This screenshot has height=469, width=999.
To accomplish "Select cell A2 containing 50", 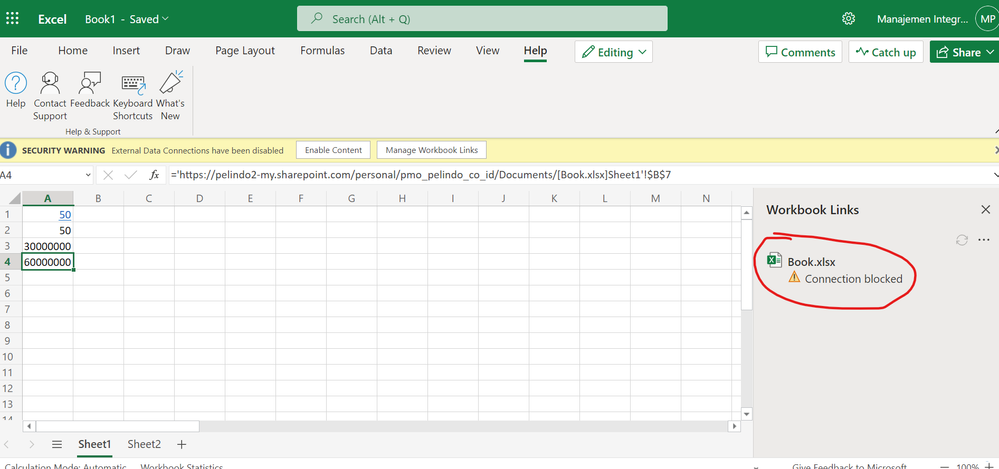I will pos(48,230).
